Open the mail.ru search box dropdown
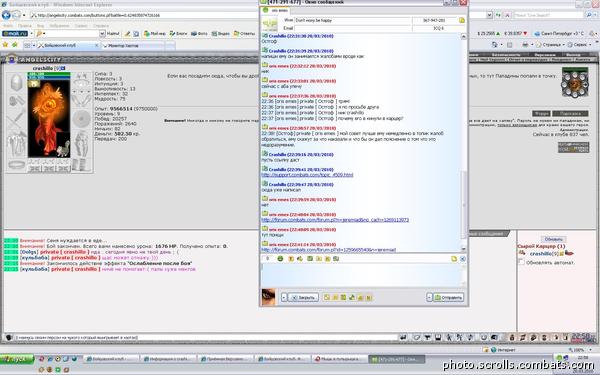The width and height of the screenshot is (600, 375). (102, 34)
